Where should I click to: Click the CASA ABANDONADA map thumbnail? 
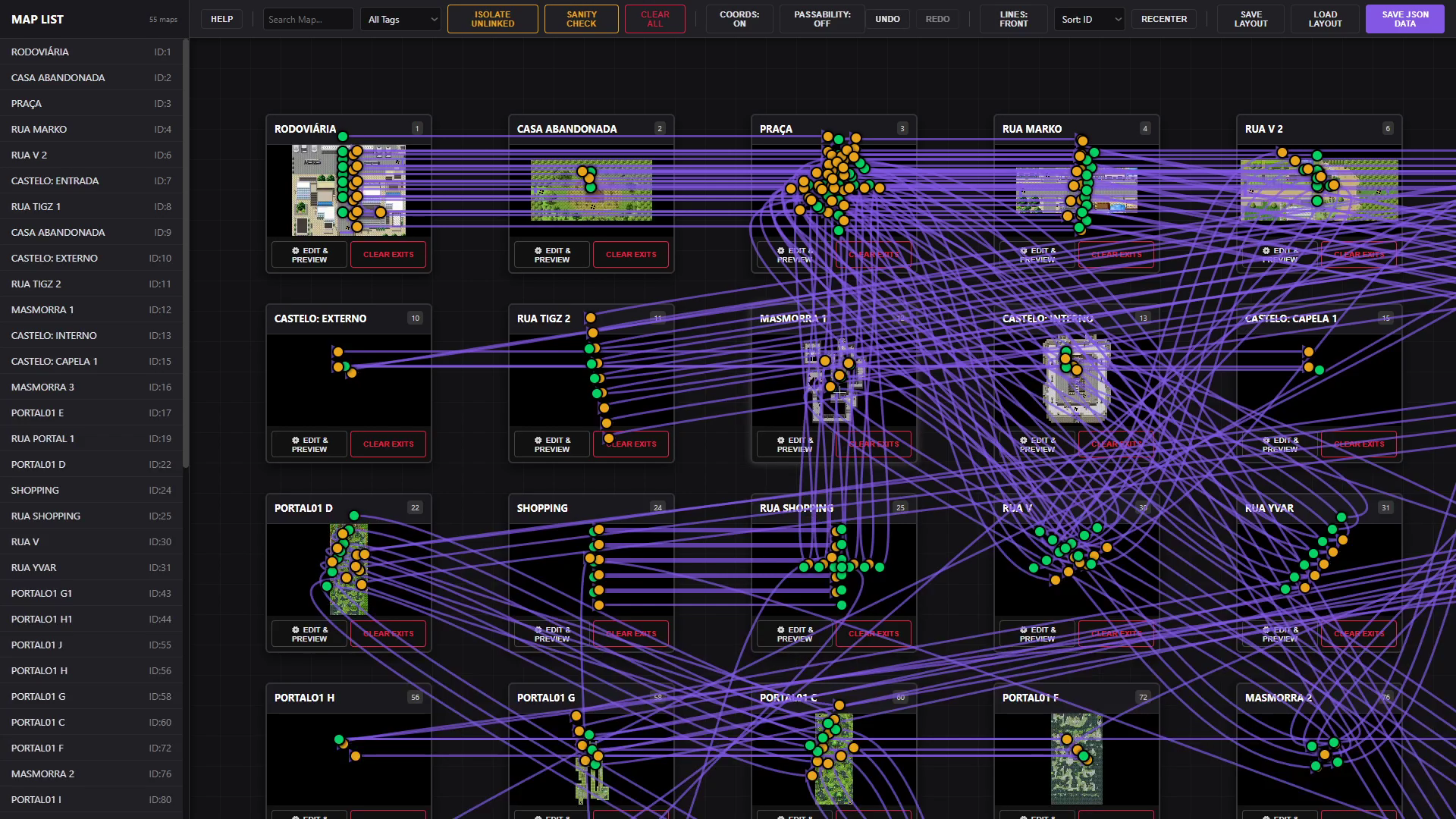(x=591, y=190)
